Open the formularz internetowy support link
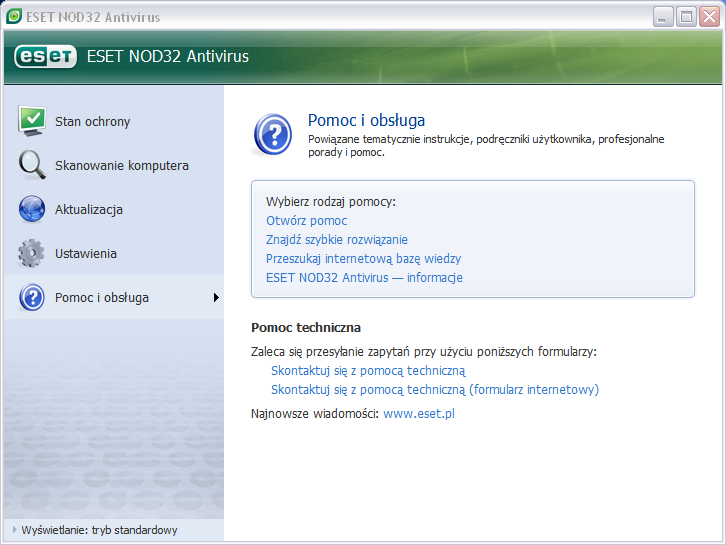The width and height of the screenshot is (726, 545). coord(435,390)
